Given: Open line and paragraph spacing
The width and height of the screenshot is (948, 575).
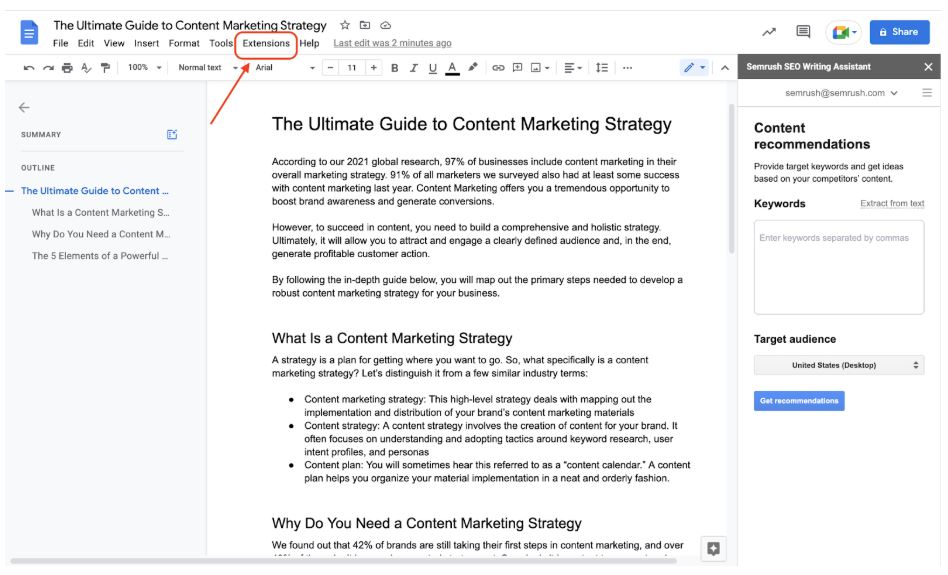Looking at the screenshot, I should click(x=602, y=68).
